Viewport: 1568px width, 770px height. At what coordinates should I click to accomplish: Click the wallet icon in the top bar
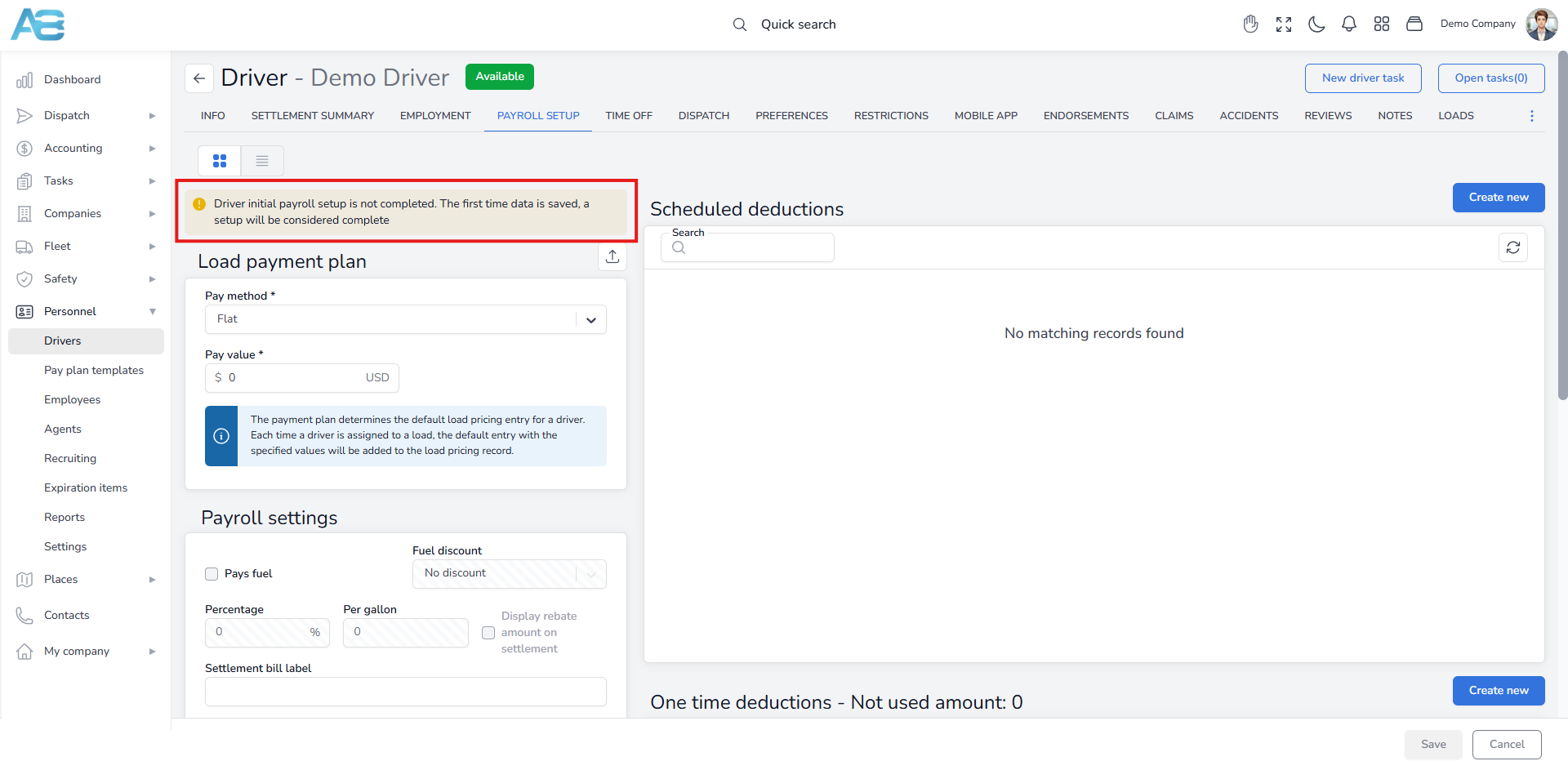click(x=1414, y=24)
